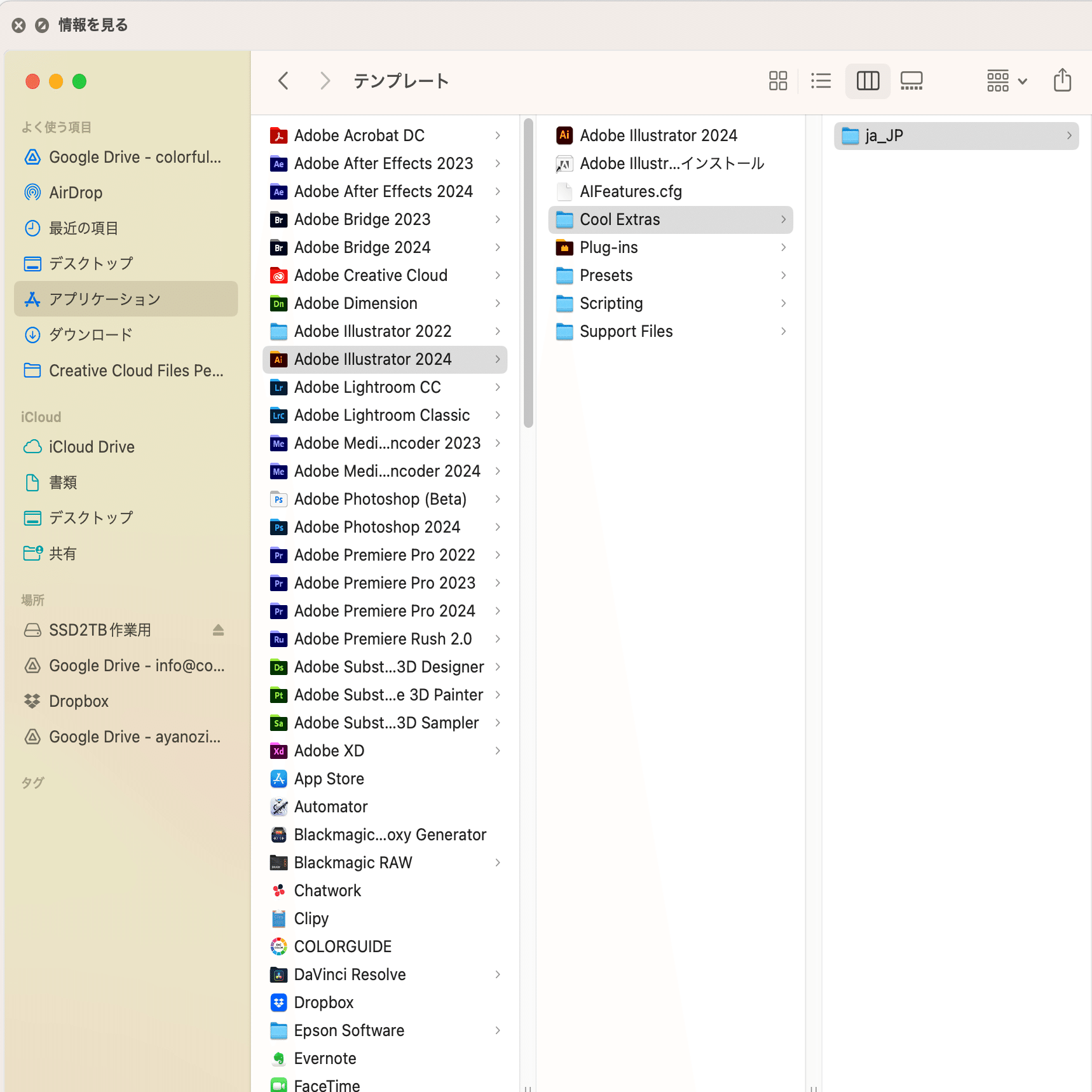The image size is (1092, 1092).
Task: Expand the Support Files folder chevron
Action: [x=784, y=331]
